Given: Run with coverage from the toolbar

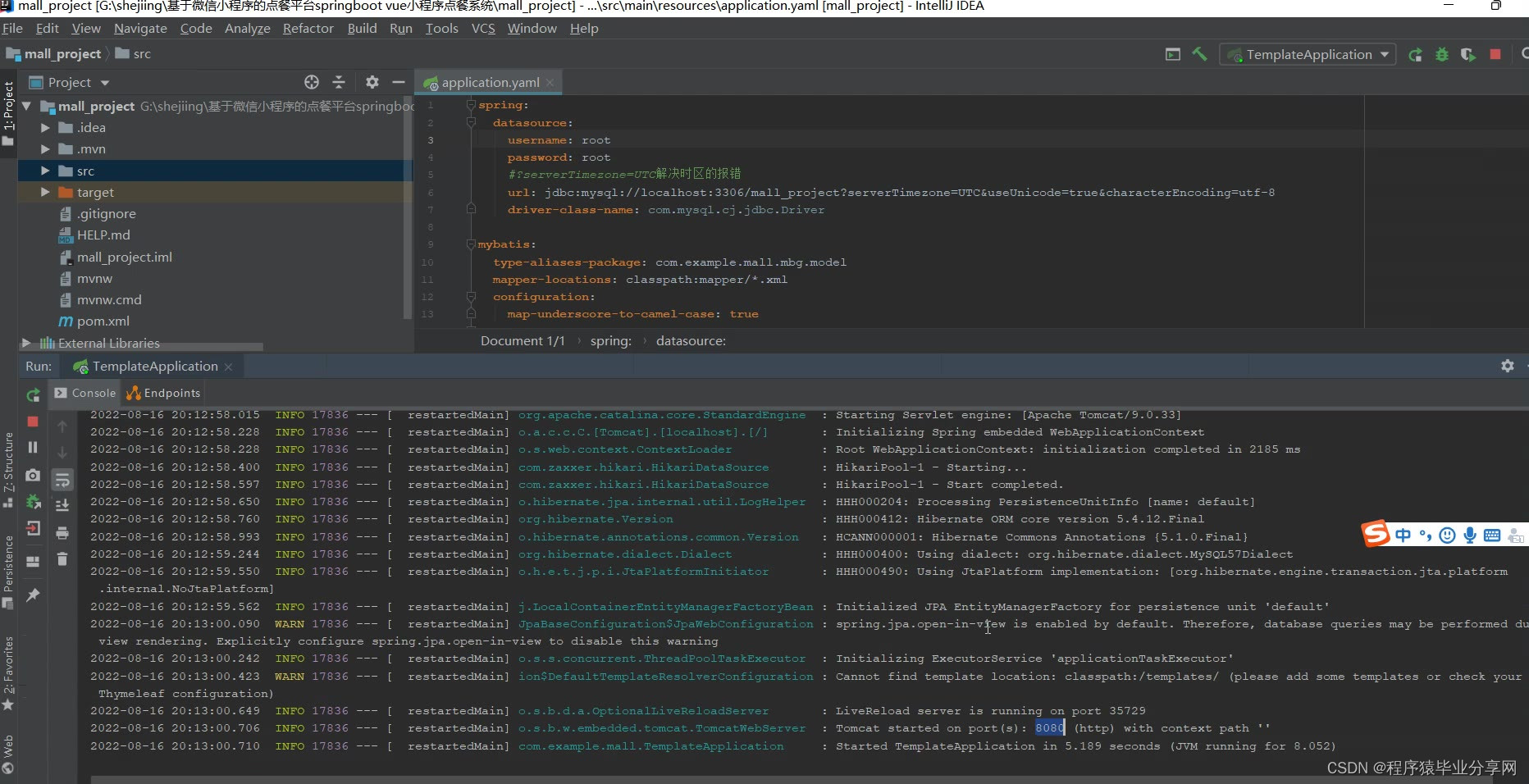Looking at the screenshot, I should [1467, 55].
